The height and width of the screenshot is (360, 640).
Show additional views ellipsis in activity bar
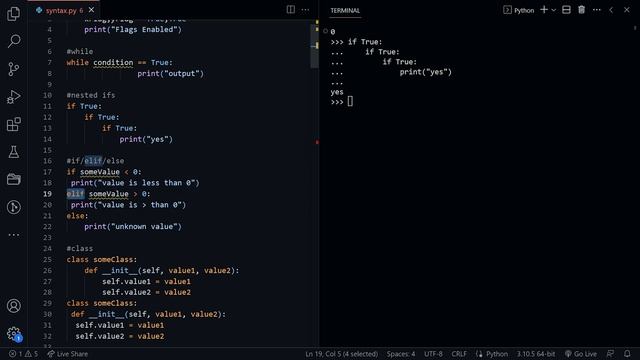coord(13,235)
